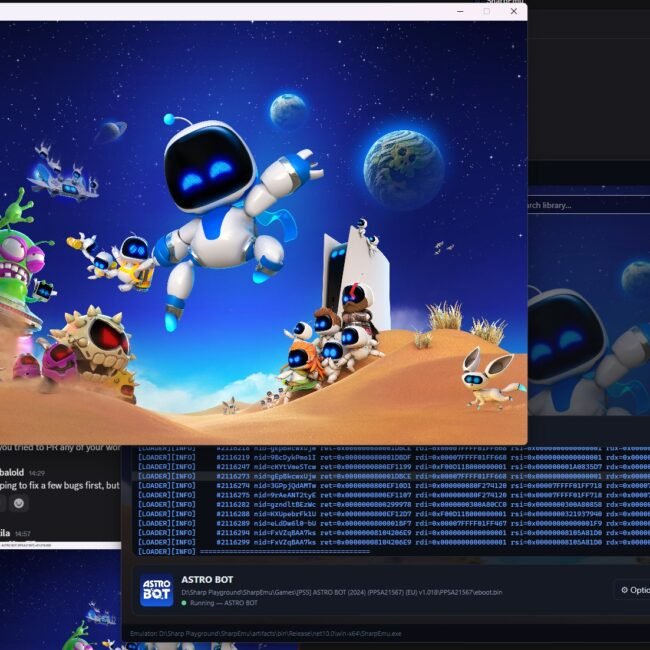Click the username balold in chat
The width and height of the screenshot is (650, 650).
(12, 472)
